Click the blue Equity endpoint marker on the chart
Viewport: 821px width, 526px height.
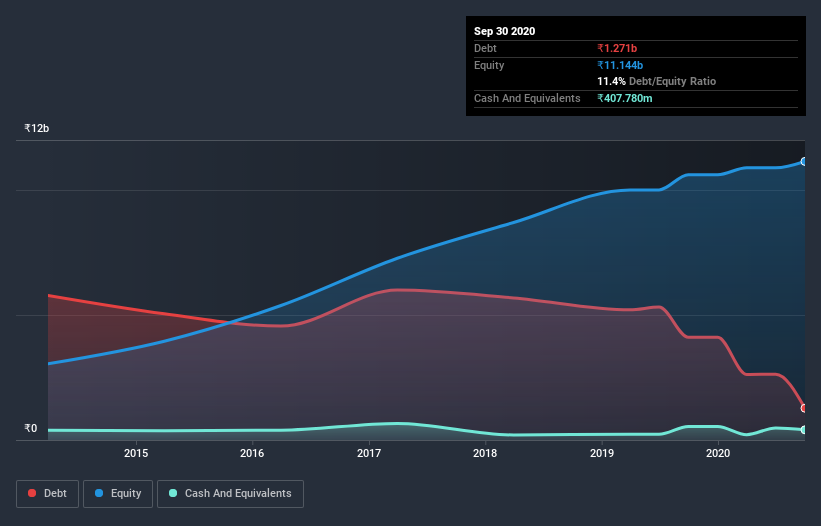pos(804,162)
